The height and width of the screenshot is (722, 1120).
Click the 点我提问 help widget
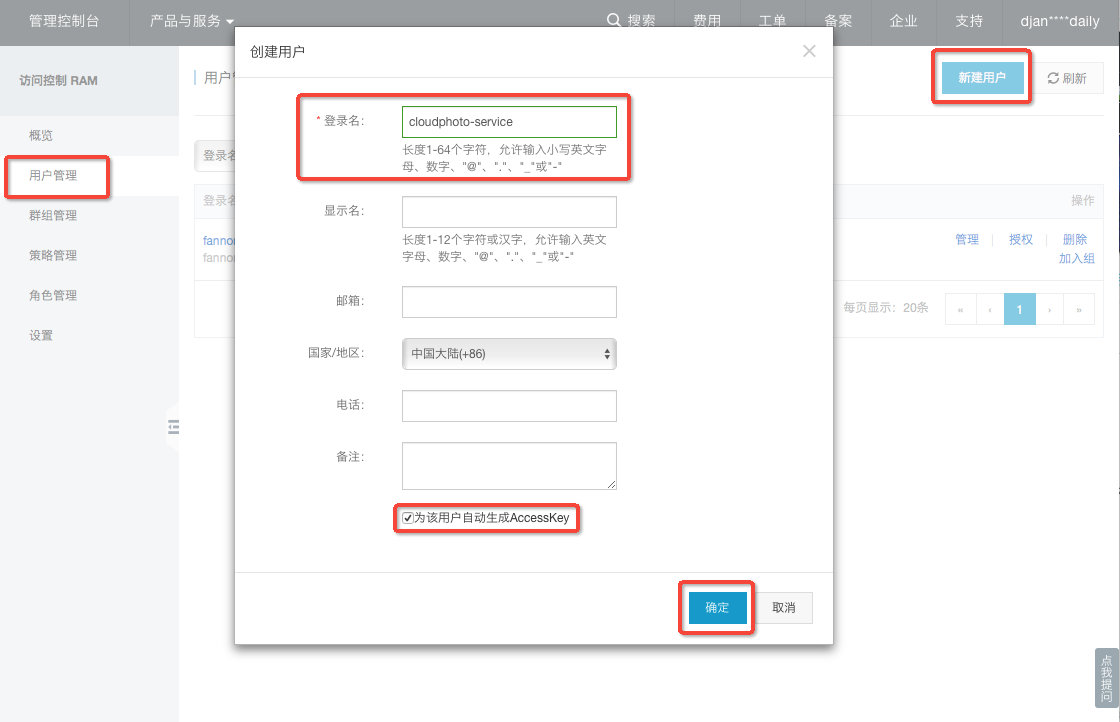[x=1106, y=678]
